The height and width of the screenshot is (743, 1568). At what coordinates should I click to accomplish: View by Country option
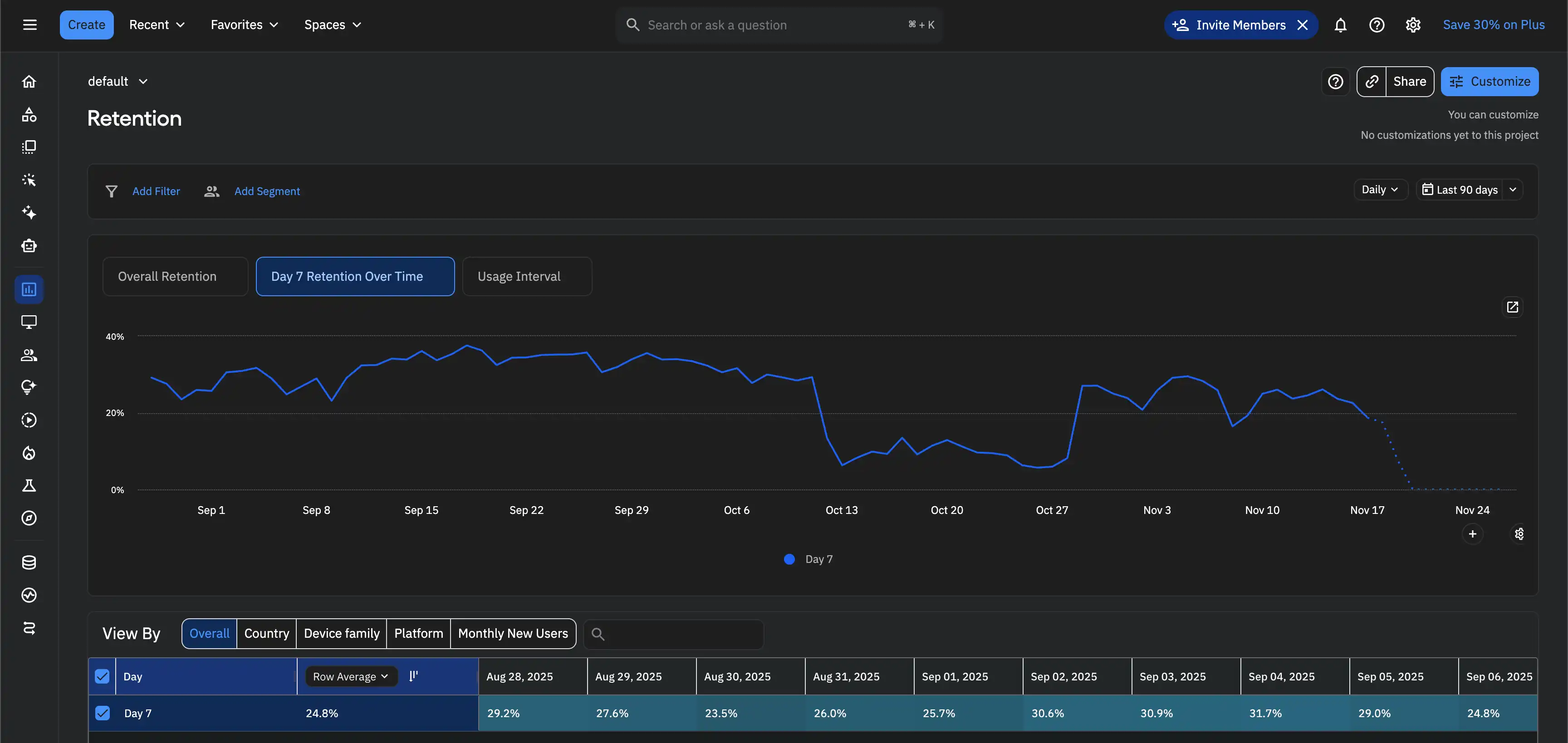pos(266,634)
